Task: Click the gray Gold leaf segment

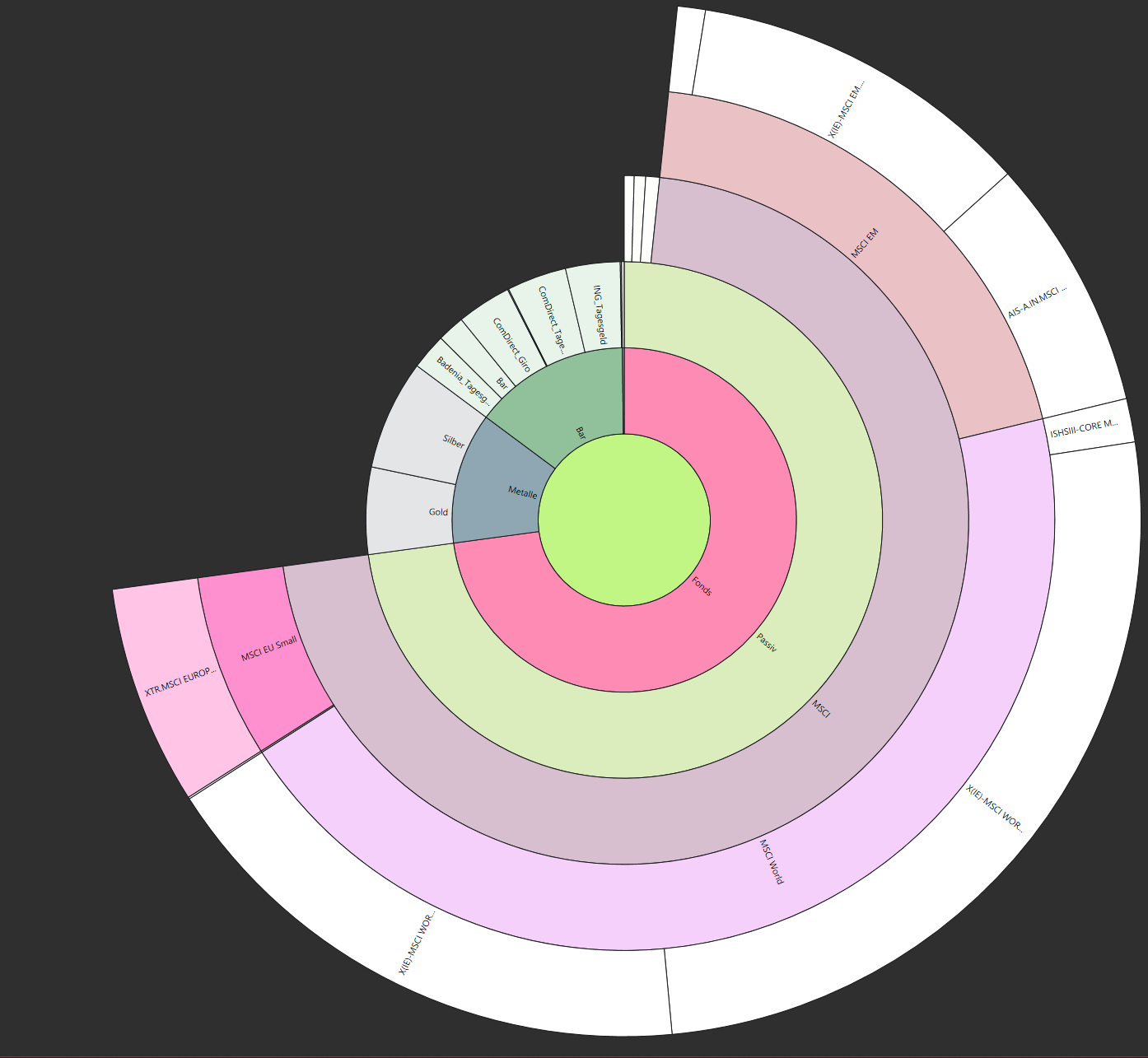Action: 409,512
